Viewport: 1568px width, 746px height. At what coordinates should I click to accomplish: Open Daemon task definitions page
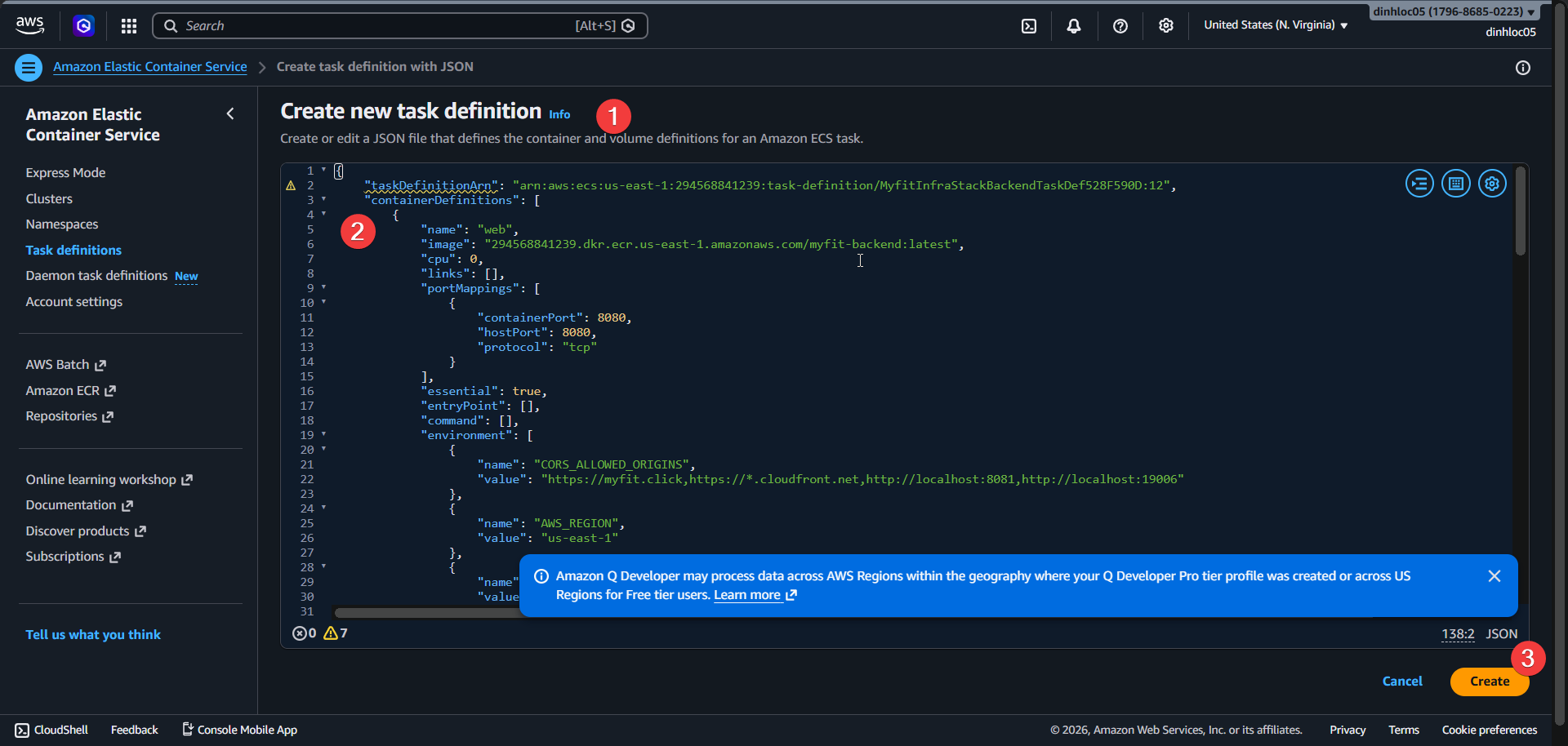(x=96, y=276)
